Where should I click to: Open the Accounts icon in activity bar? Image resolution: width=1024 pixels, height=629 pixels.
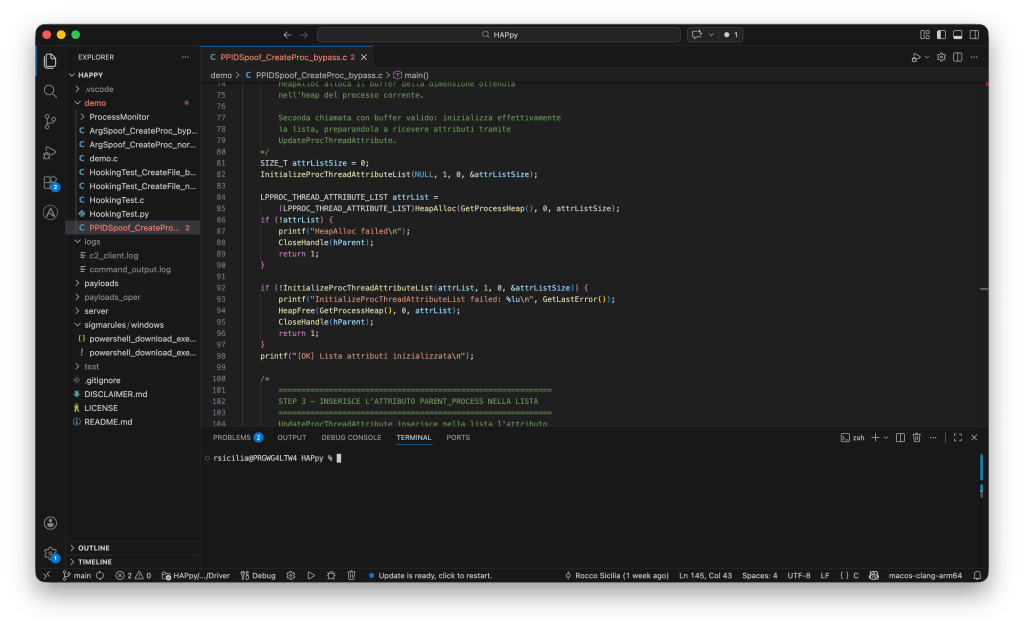(50, 522)
